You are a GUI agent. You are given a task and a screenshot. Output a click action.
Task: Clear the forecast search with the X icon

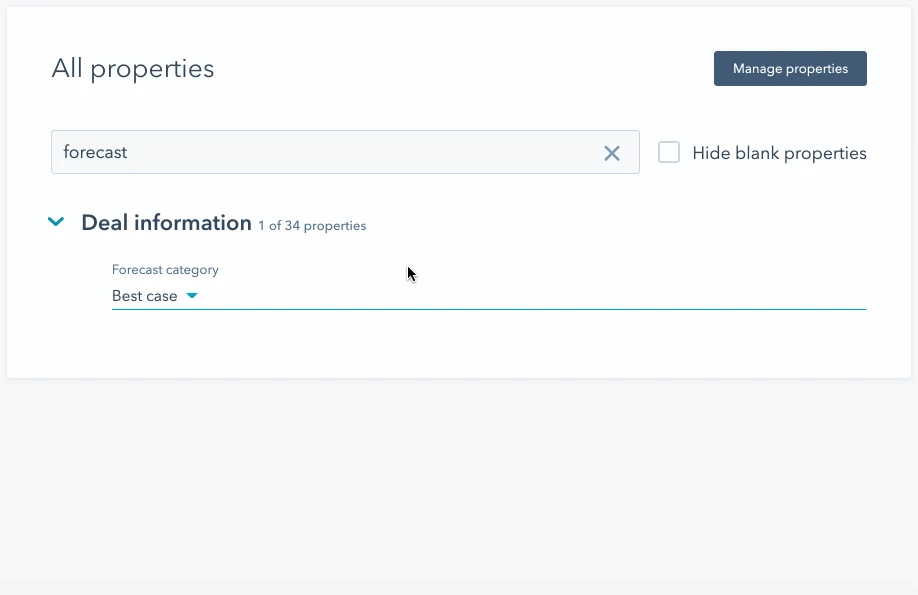coord(612,153)
